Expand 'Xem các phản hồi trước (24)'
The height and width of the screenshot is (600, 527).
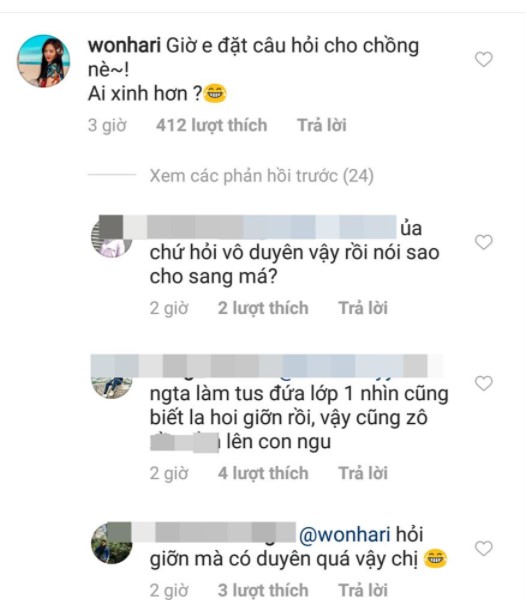pos(261,176)
